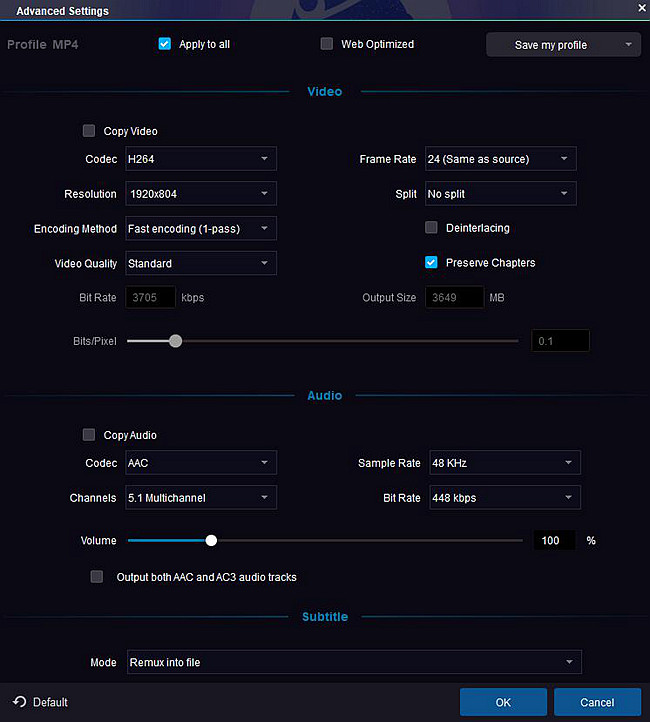The height and width of the screenshot is (722, 650).
Task: Click the Audio section heading
Action: (x=325, y=396)
